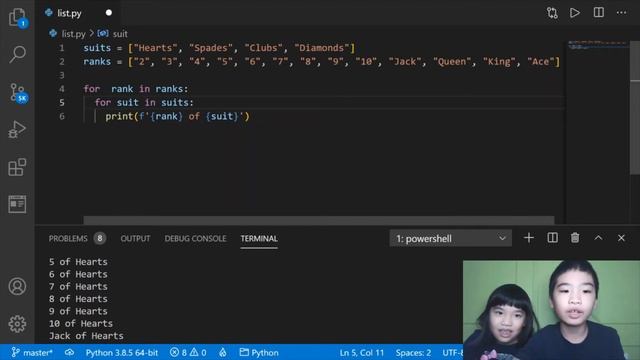Click Ln 5, Col 11 position indicator
The image size is (640, 360).
pyautogui.click(x=362, y=353)
